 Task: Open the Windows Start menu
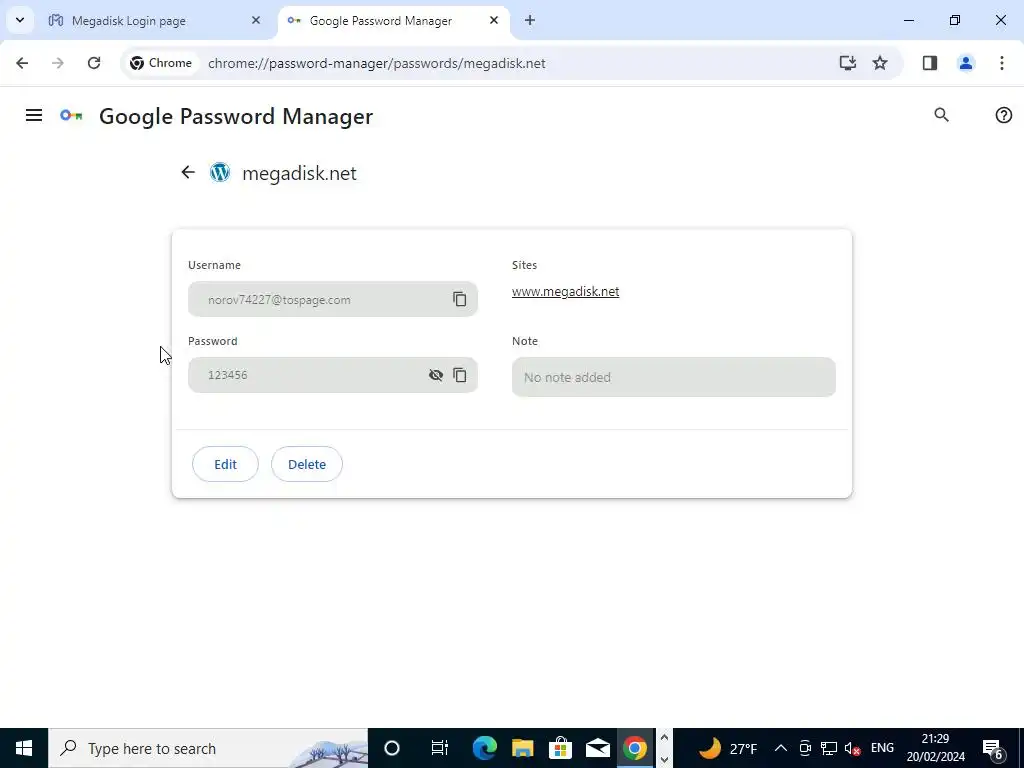(x=24, y=748)
